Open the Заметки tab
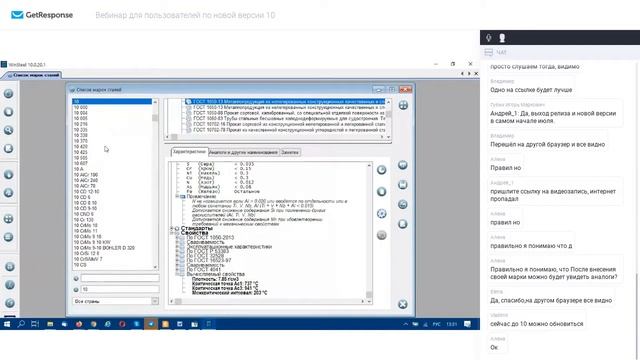 290,152
